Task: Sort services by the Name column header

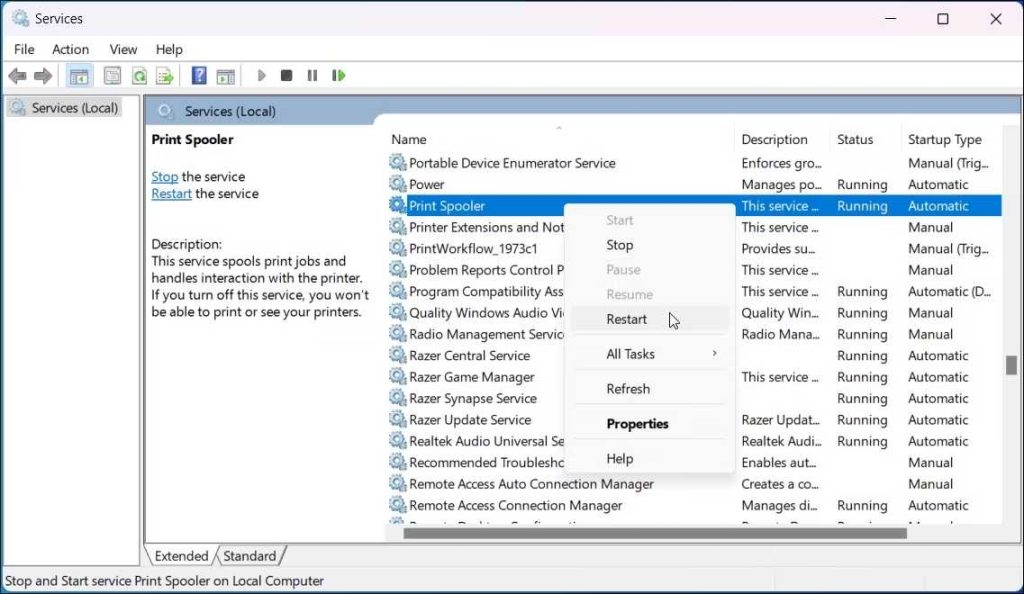Action: (409, 140)
